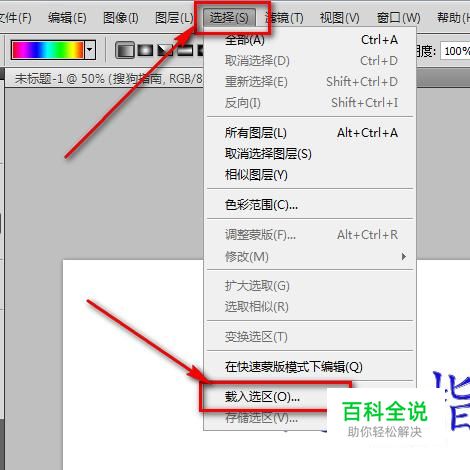Select the reflected gradient icon
470x470 pixels.
pyautogui.click(x=185, y=50)
